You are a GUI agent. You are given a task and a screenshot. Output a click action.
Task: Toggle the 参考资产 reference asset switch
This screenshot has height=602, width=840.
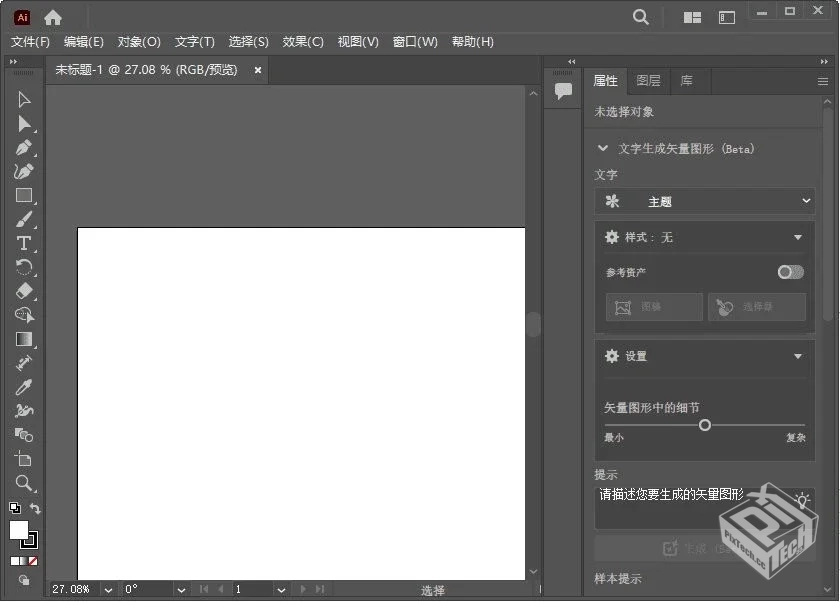(789, 271)
